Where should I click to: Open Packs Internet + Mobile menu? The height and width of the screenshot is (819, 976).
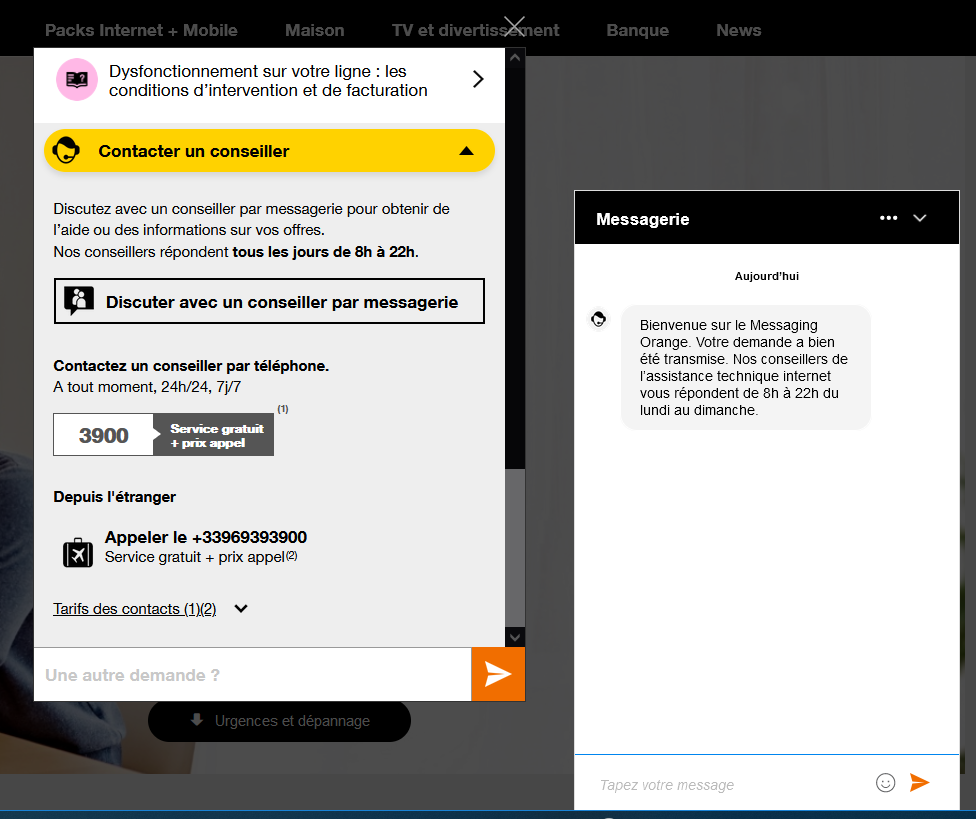click(141, 30)
